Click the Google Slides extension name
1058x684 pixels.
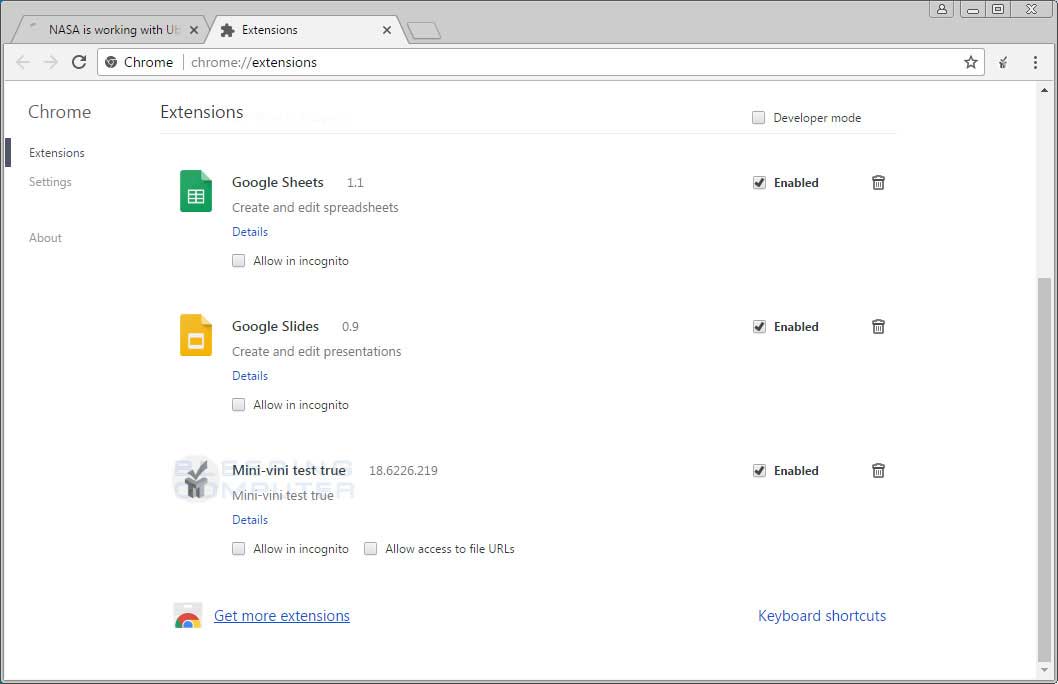[x=275, y=326]
